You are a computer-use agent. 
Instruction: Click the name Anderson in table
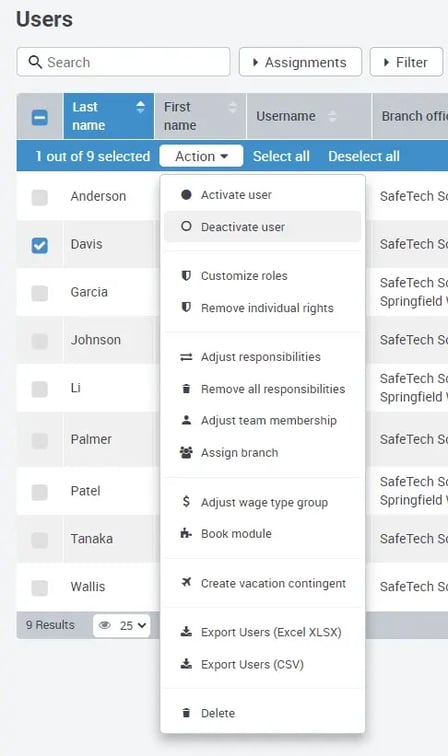98,196
